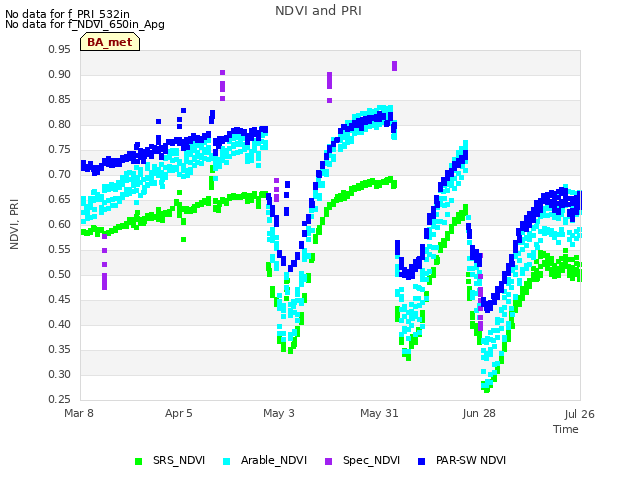Click blue PAR-SW NDVI legend swatch
The height and width of the screenshot is (480, 640).
click(x=422, y=461)
